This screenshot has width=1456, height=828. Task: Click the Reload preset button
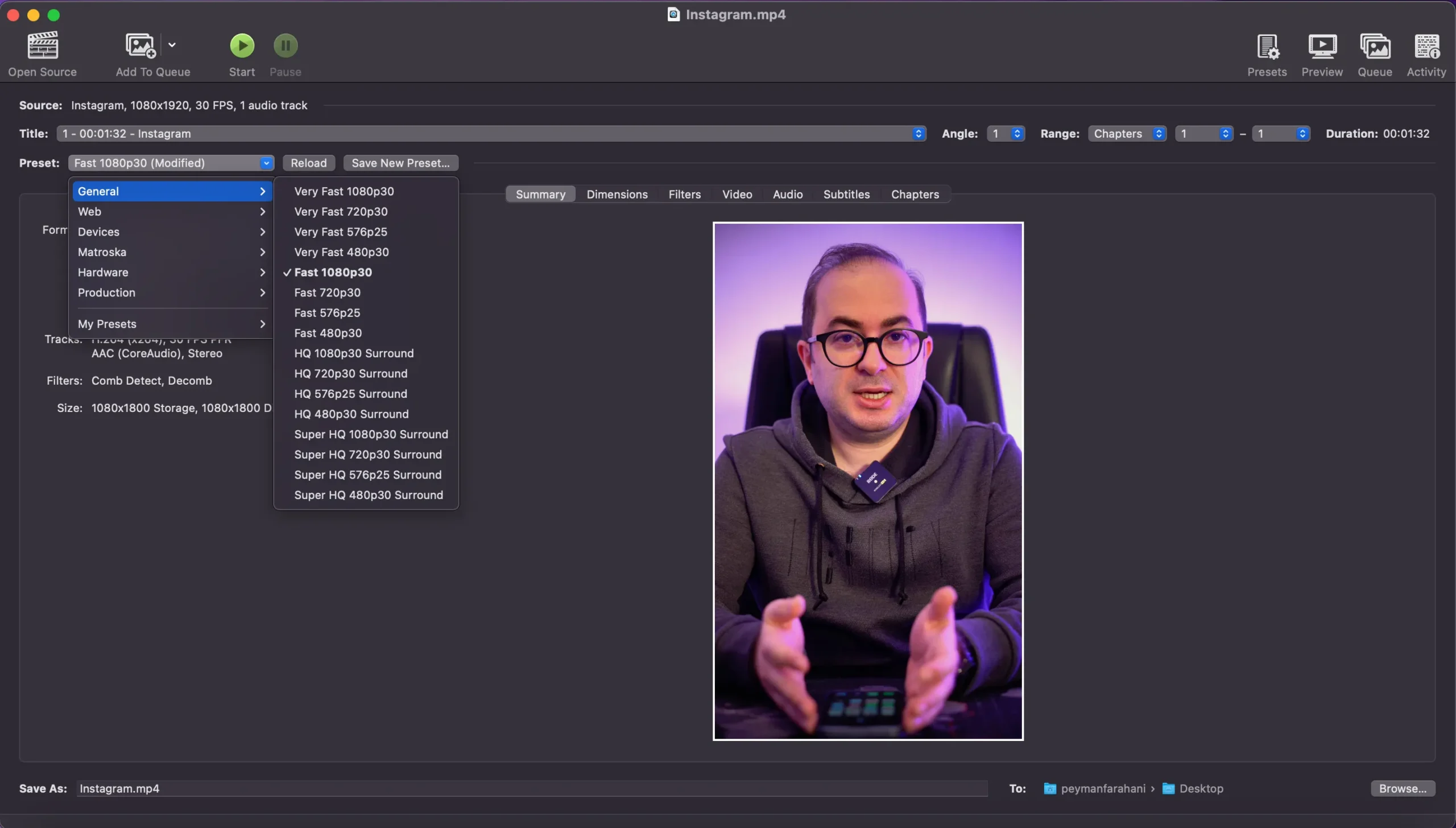308,163
